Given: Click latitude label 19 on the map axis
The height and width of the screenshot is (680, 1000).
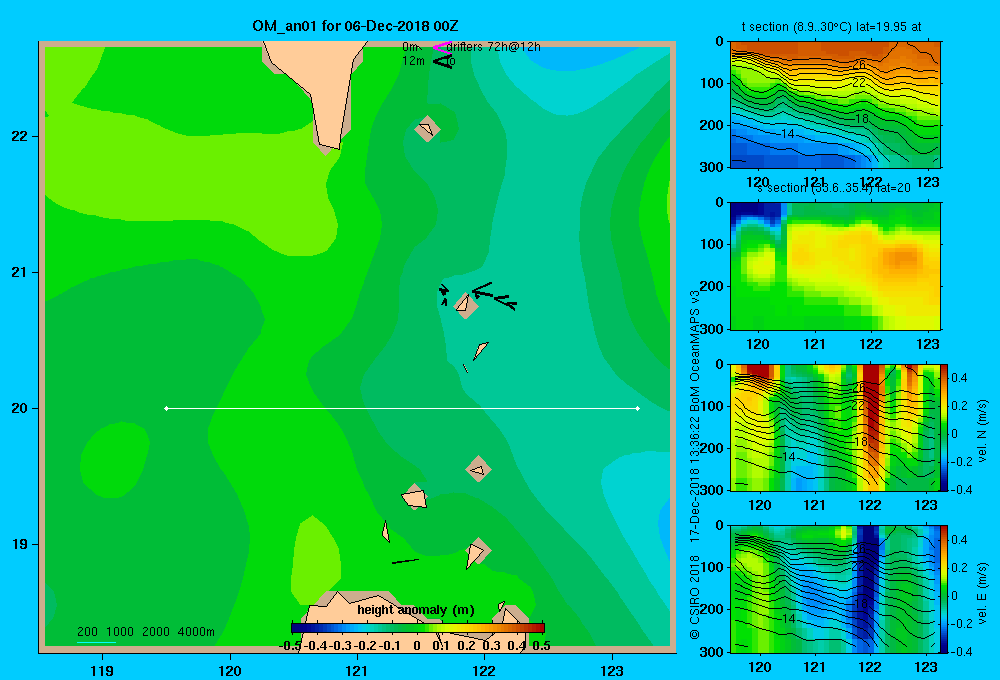Looking at the screenshot, I should 20,544.
